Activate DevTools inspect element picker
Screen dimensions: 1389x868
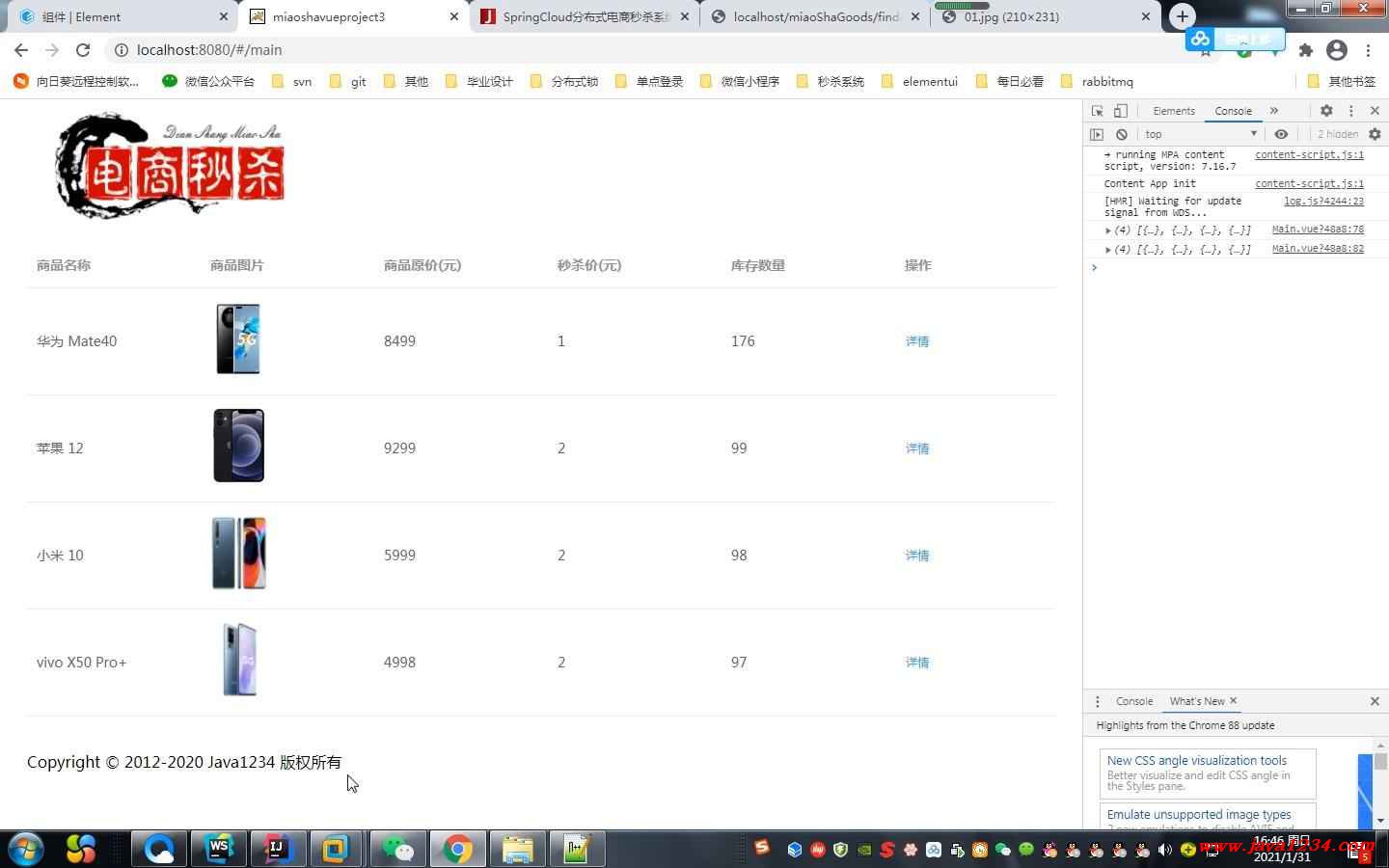pos(1098,111)
